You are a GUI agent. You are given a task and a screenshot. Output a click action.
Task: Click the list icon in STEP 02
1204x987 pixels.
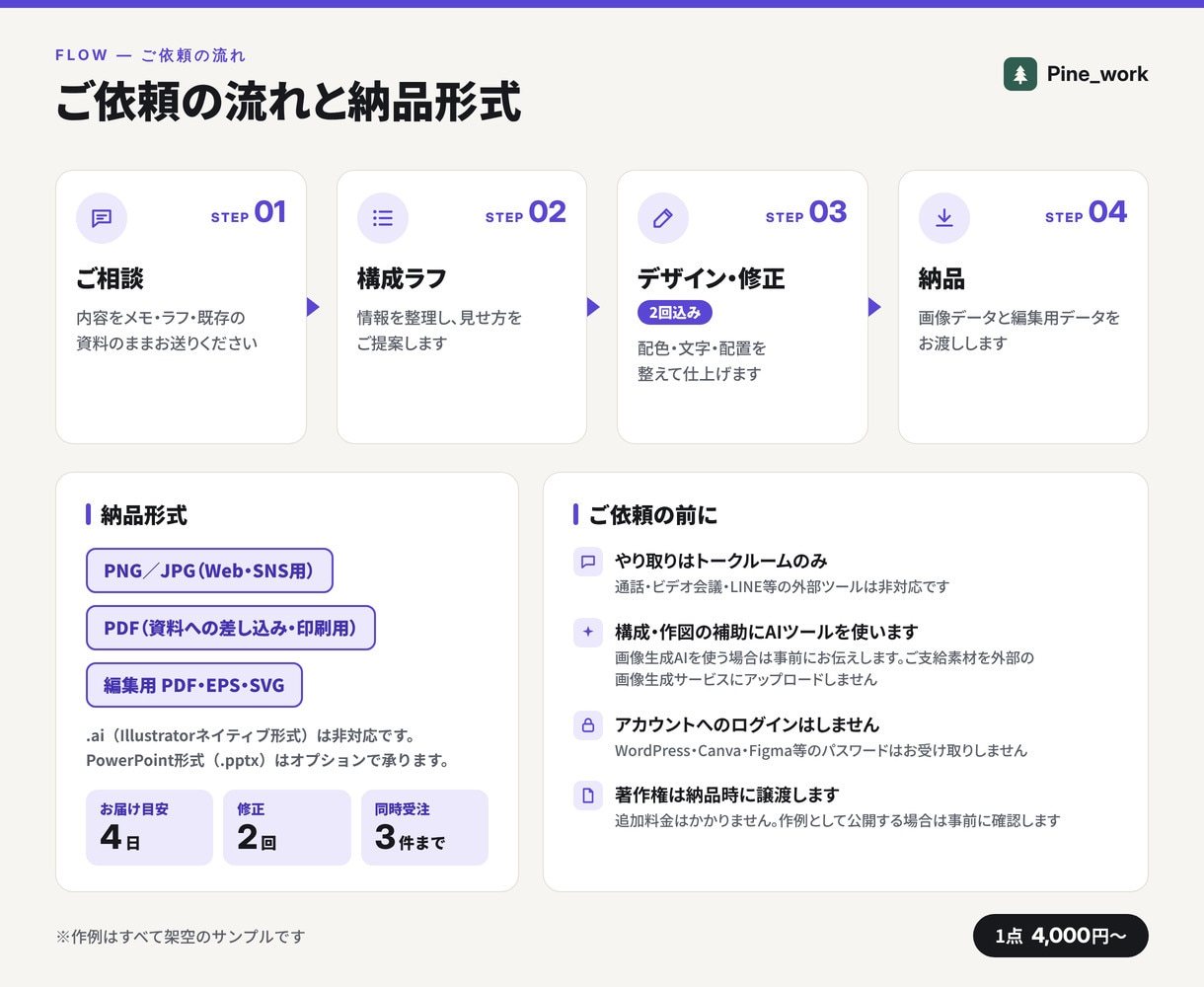coord(383,218)
